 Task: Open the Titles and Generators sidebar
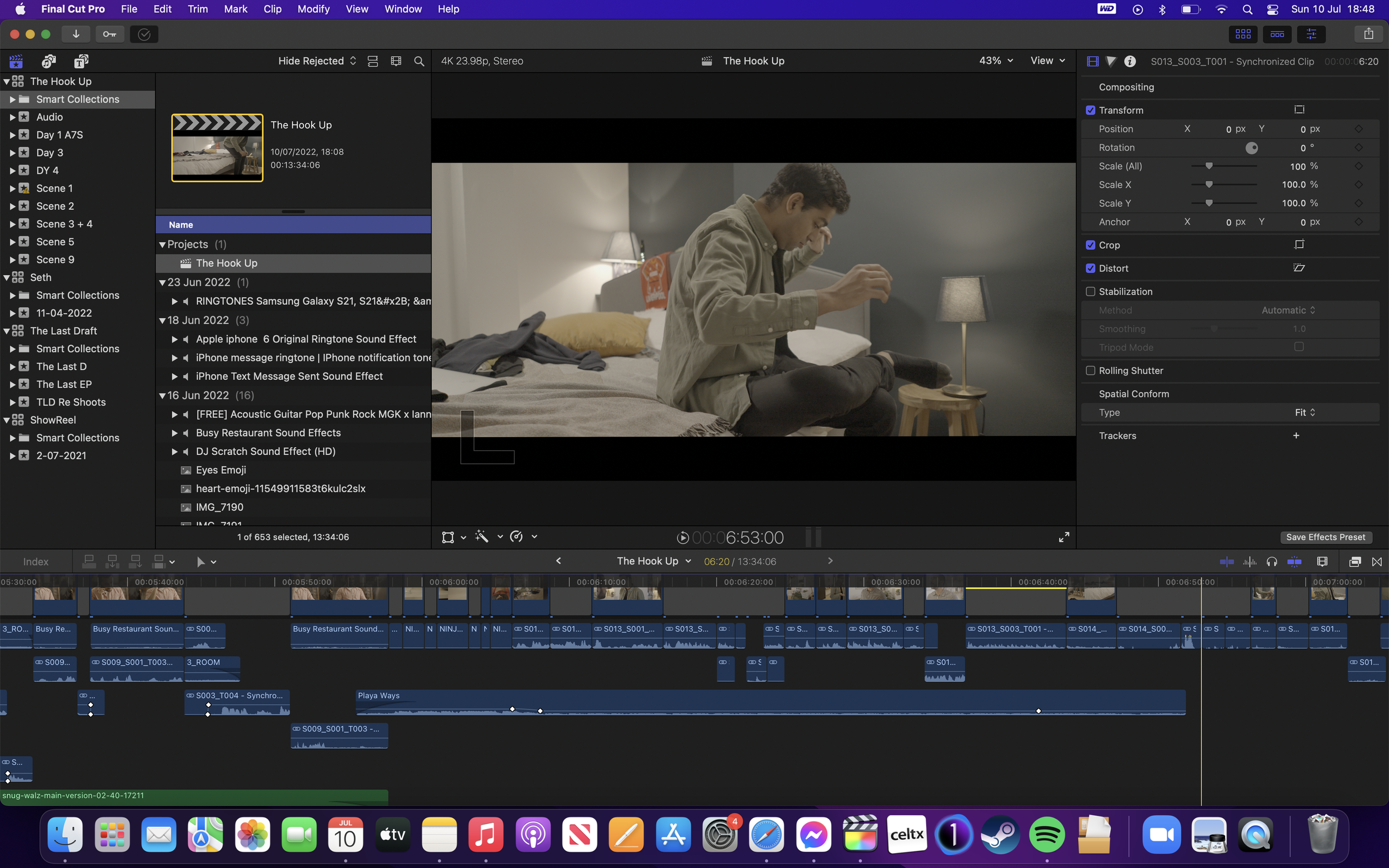81,61
